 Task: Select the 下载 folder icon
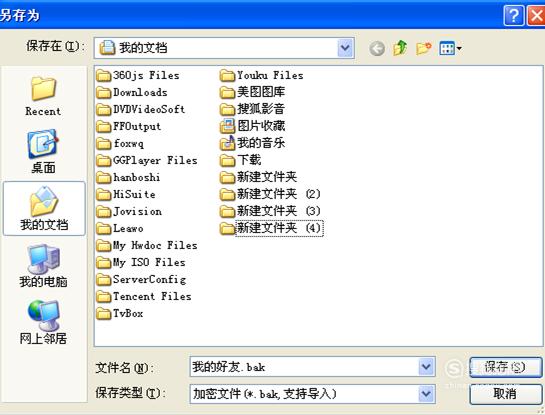click(x=227, y=161)
